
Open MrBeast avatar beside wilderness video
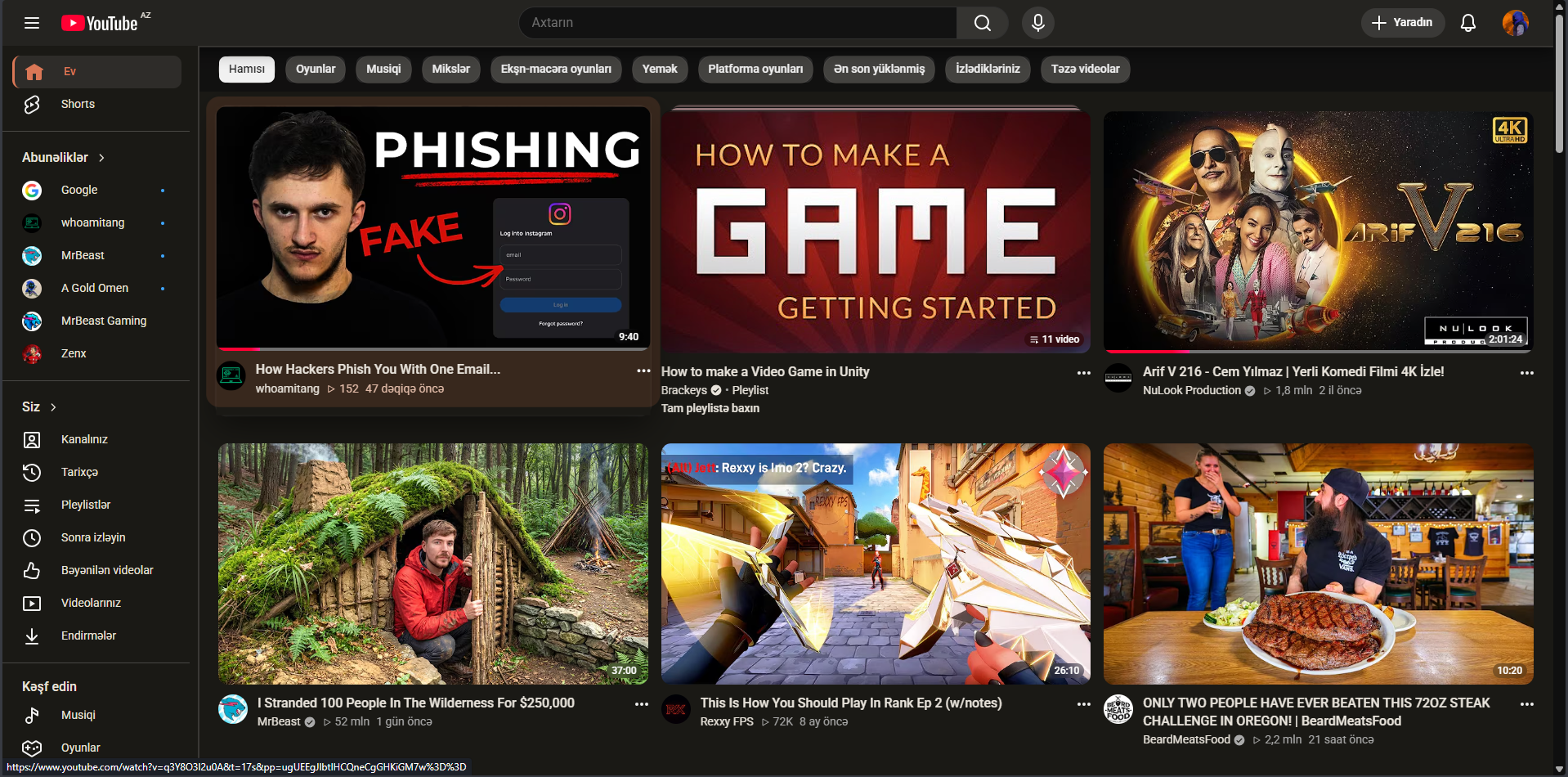[233, 709]
